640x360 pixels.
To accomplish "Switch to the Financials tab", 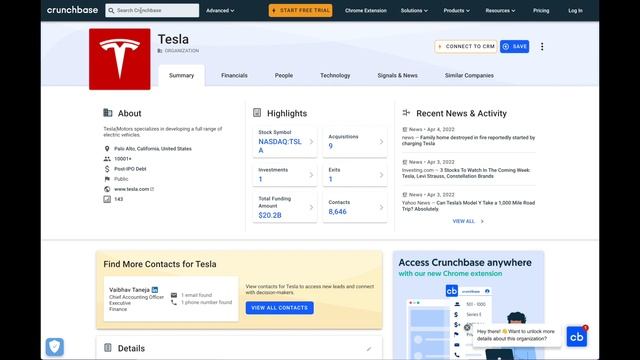I will 234,76.
